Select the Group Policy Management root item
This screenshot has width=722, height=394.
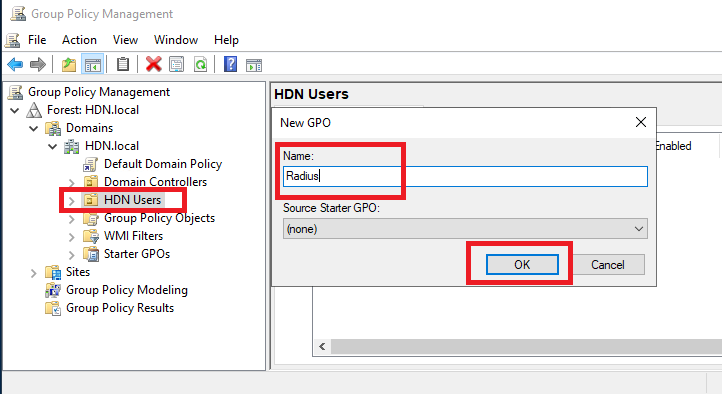click(x=99, y=92)
